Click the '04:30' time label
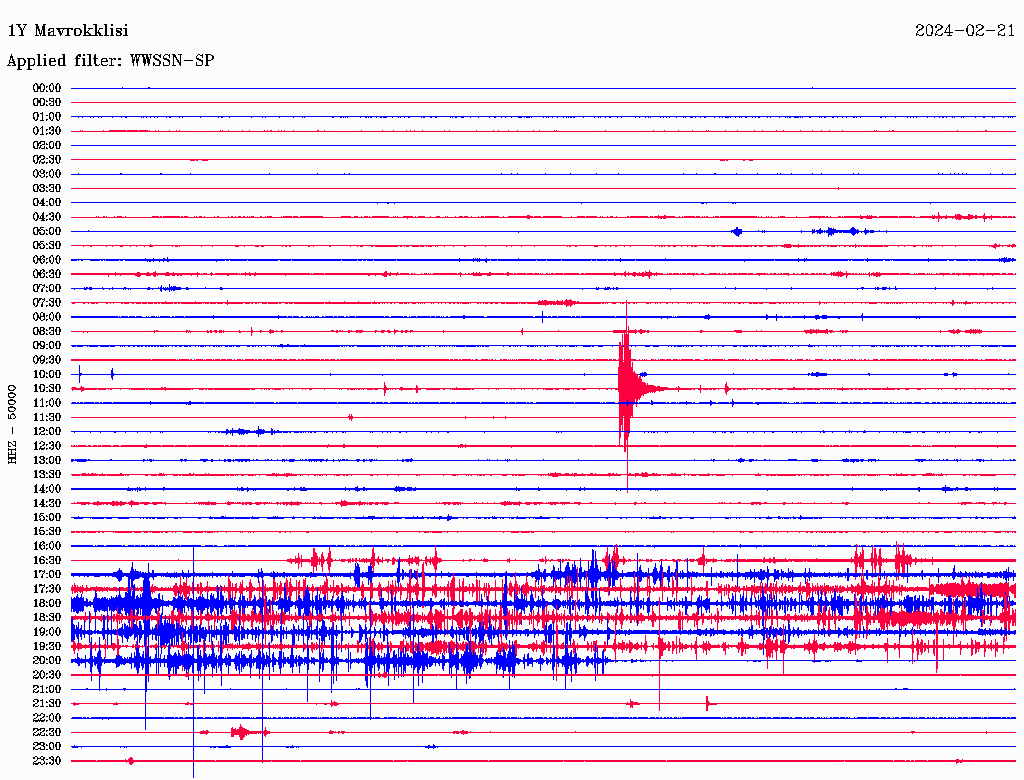This screenshot has height=780, width=1024. pyautogui.click(x=46, y=217)
